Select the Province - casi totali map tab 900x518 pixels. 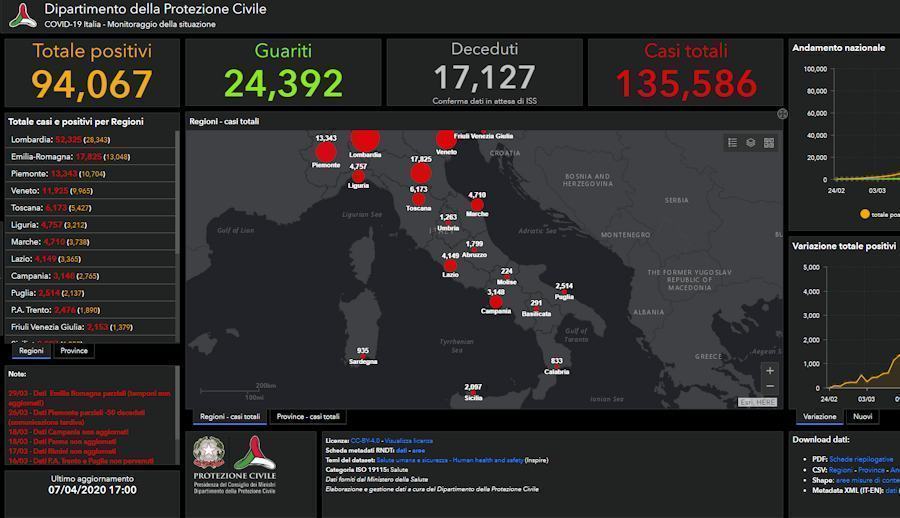(308, 416)
